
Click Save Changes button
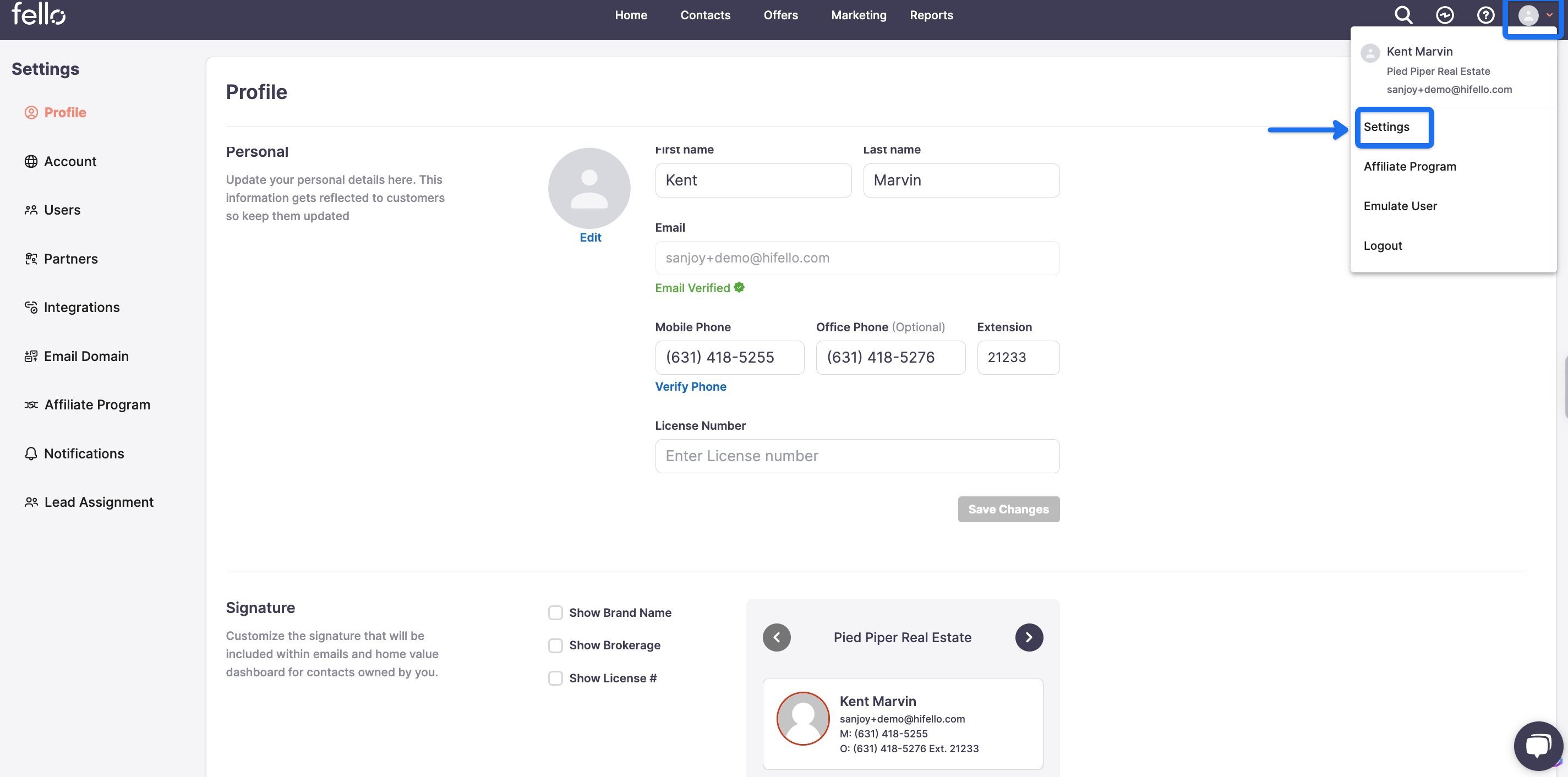tap(1008, 509)
